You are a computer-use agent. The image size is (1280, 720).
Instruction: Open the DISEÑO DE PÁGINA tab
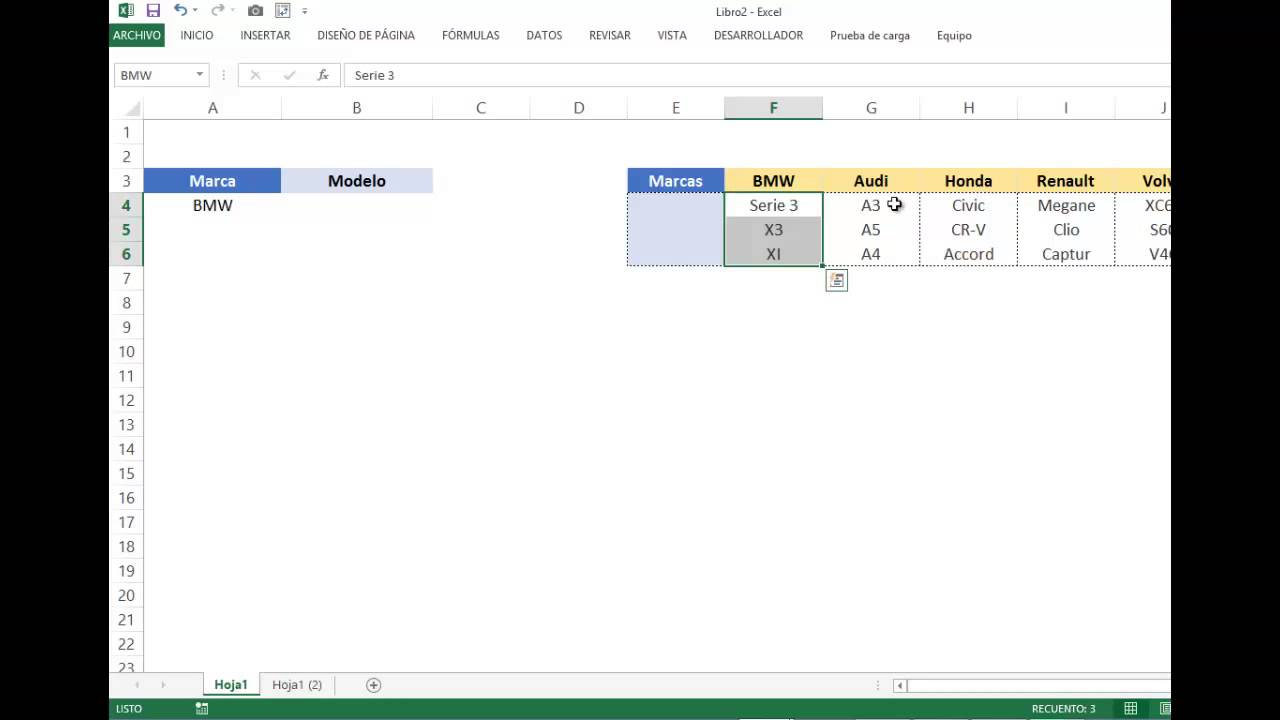coord(366,35)
